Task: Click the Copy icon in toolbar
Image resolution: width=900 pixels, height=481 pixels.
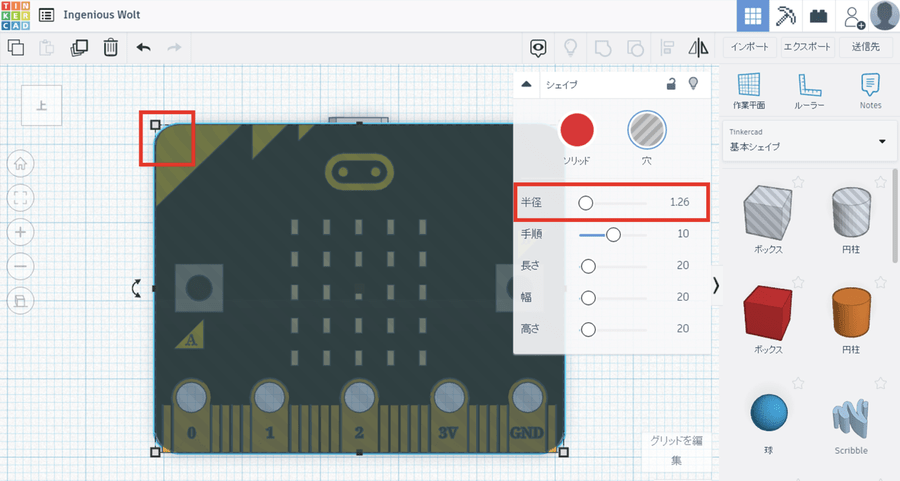Action: pyautogui.click(x=16, y=47)
